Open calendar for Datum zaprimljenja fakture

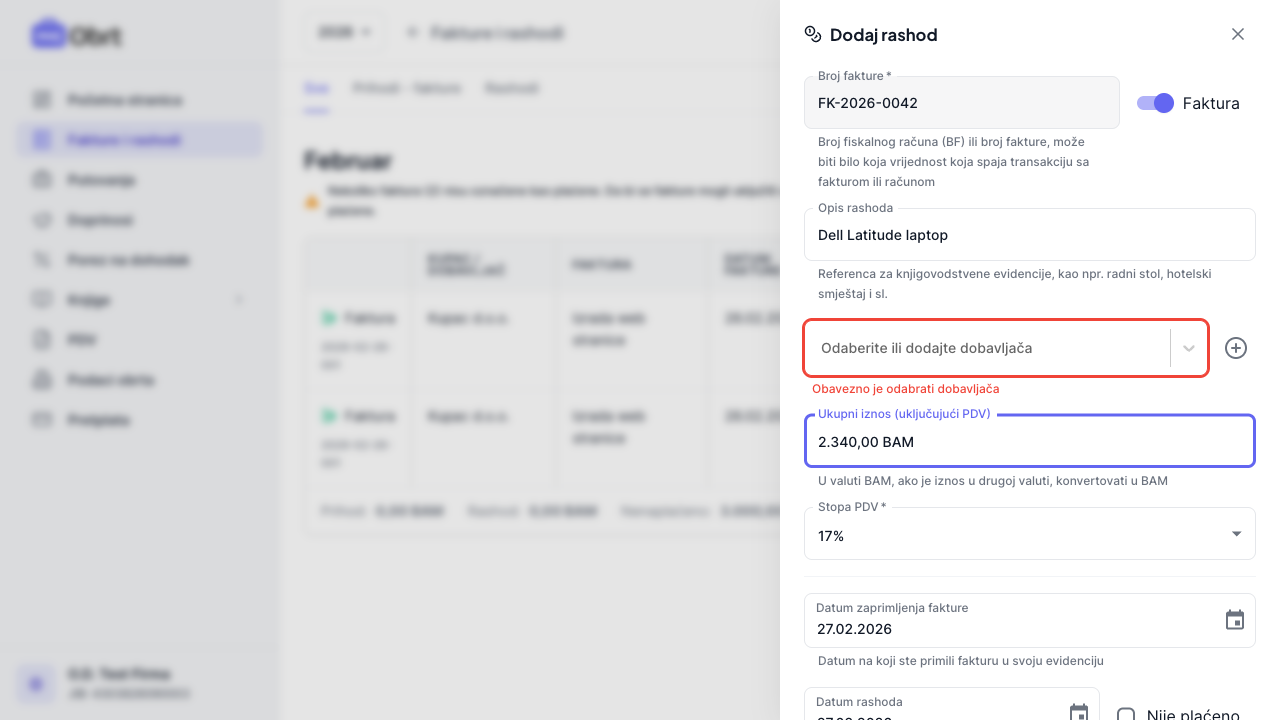click(1235, 620)
